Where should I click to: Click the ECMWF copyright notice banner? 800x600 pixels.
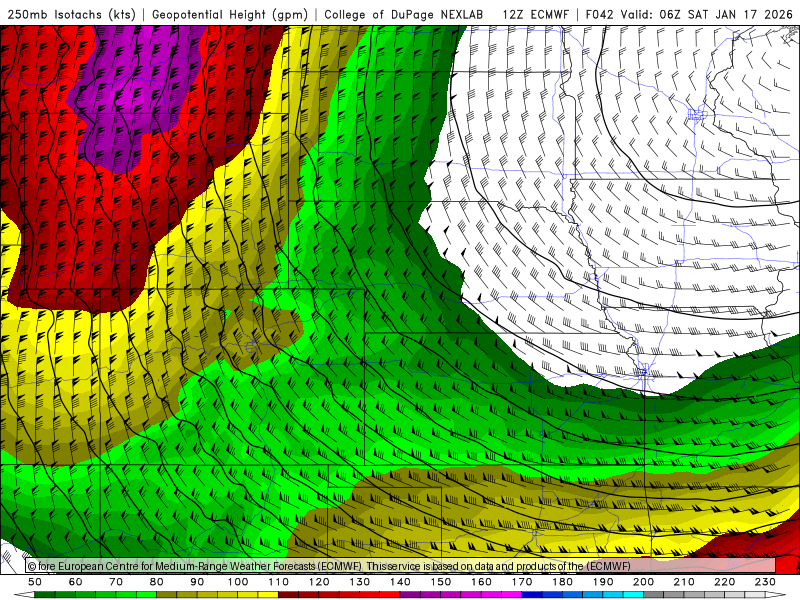click(x=401, y=566)
